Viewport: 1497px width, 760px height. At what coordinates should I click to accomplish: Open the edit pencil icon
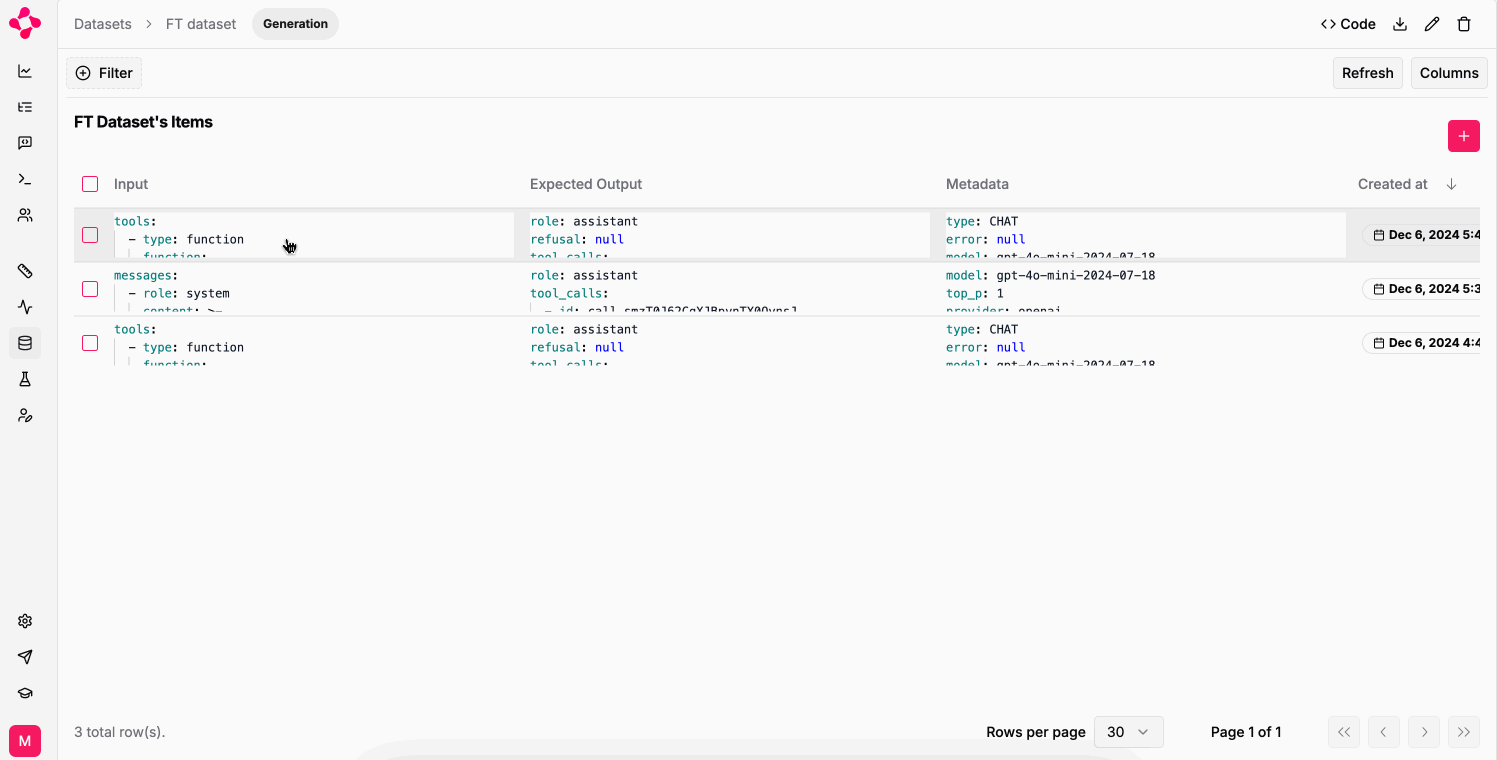1431,23
